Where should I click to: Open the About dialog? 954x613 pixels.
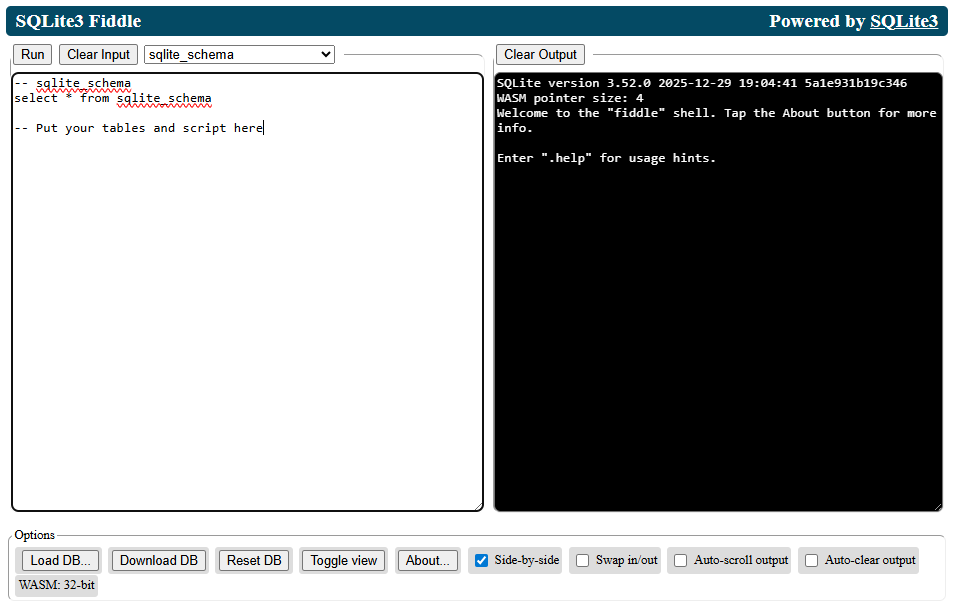tap(427, 560)
